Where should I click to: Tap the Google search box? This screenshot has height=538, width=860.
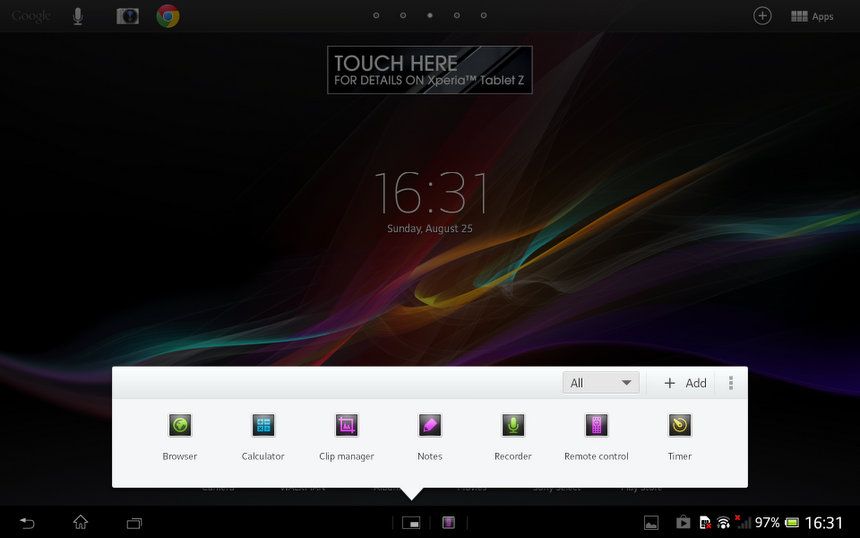(x=31, y=16)
